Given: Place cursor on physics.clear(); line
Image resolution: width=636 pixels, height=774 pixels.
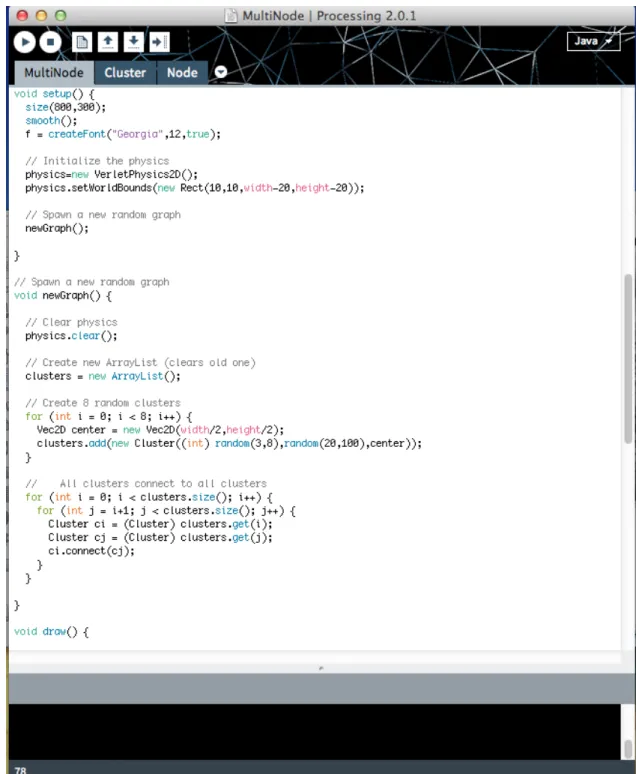Looking at the screenshot, I should point(71,336).
